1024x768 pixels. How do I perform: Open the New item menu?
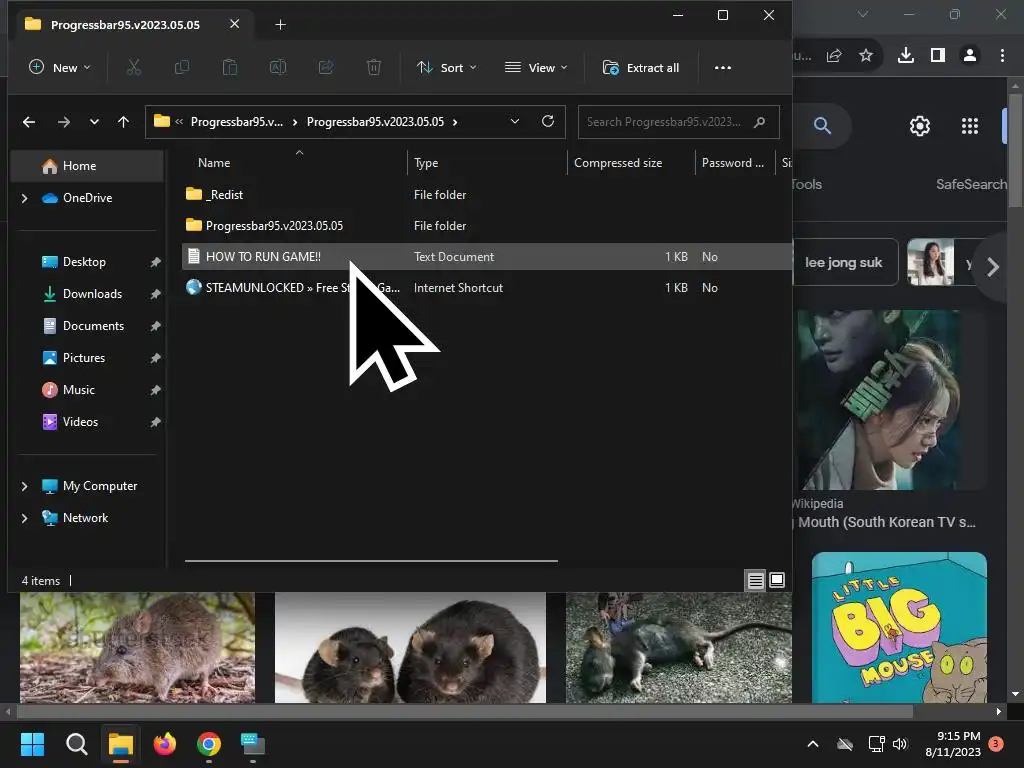point(59,67)
